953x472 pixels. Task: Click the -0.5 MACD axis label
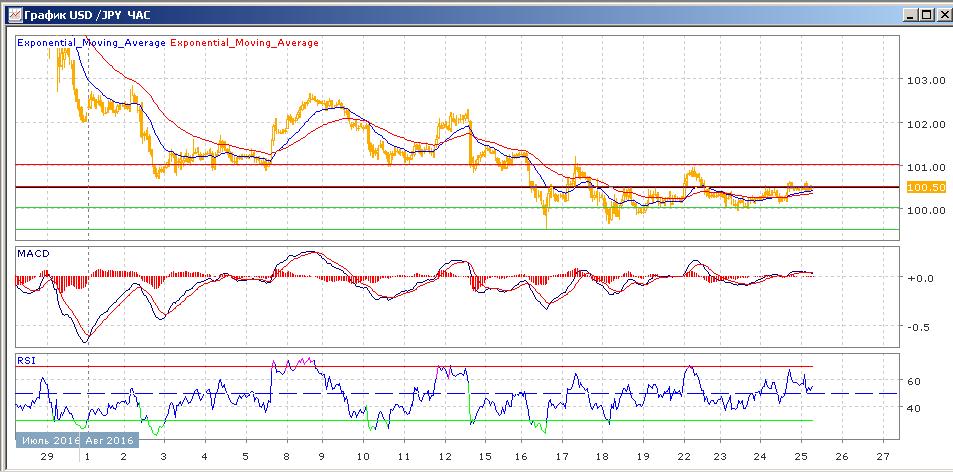pyautogui.click(x=917, y=327)
